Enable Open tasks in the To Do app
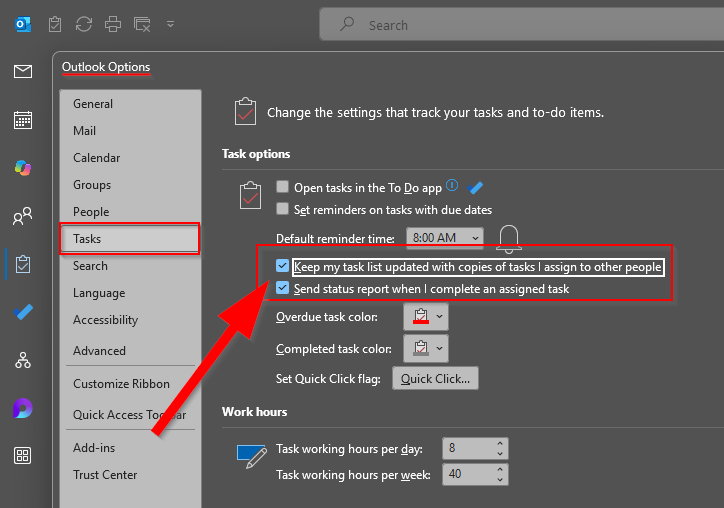This screenshot has height=508, width=724. point(282,187)
